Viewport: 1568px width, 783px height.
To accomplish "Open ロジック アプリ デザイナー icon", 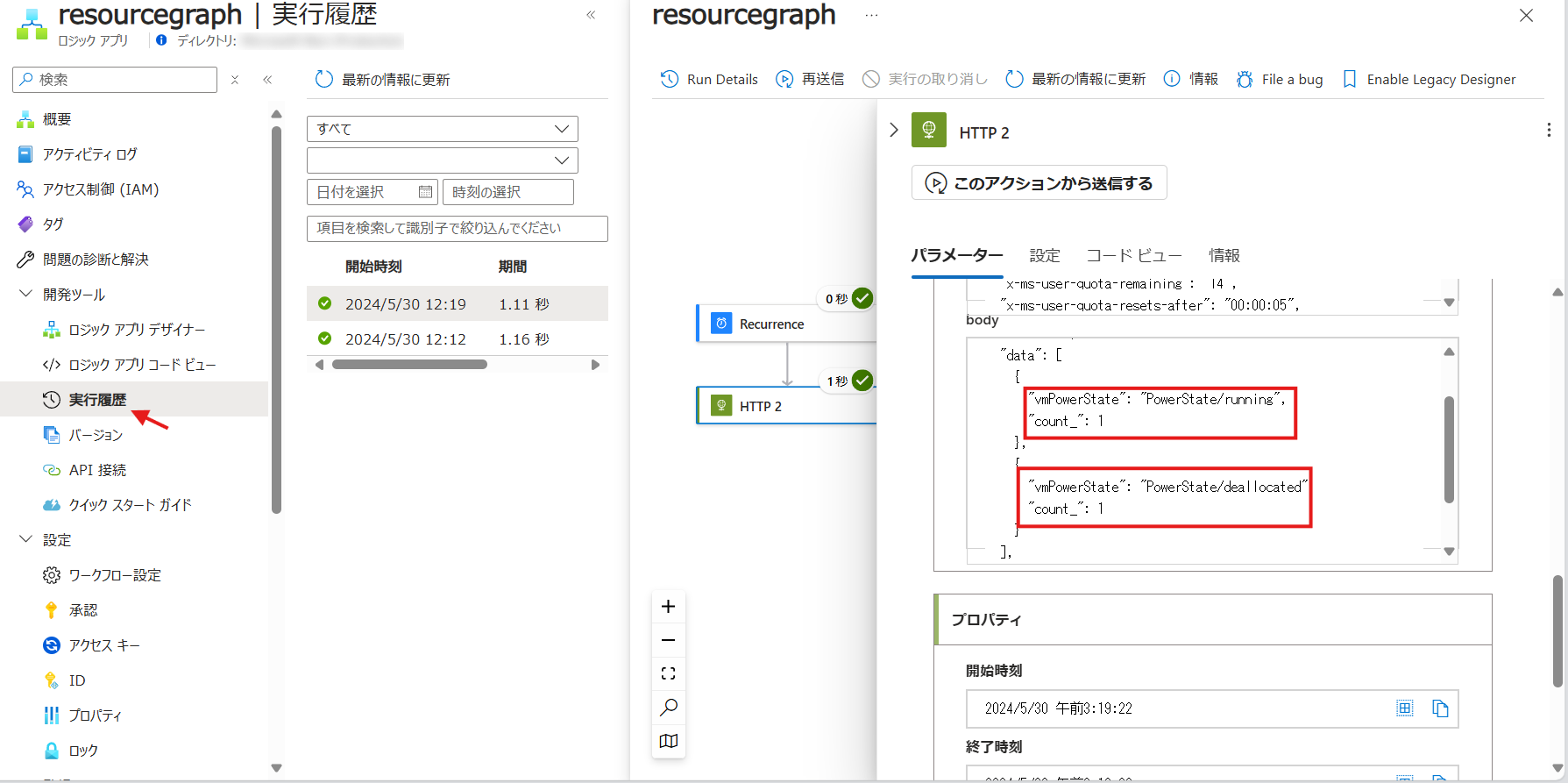I will (x=52, y=330).
